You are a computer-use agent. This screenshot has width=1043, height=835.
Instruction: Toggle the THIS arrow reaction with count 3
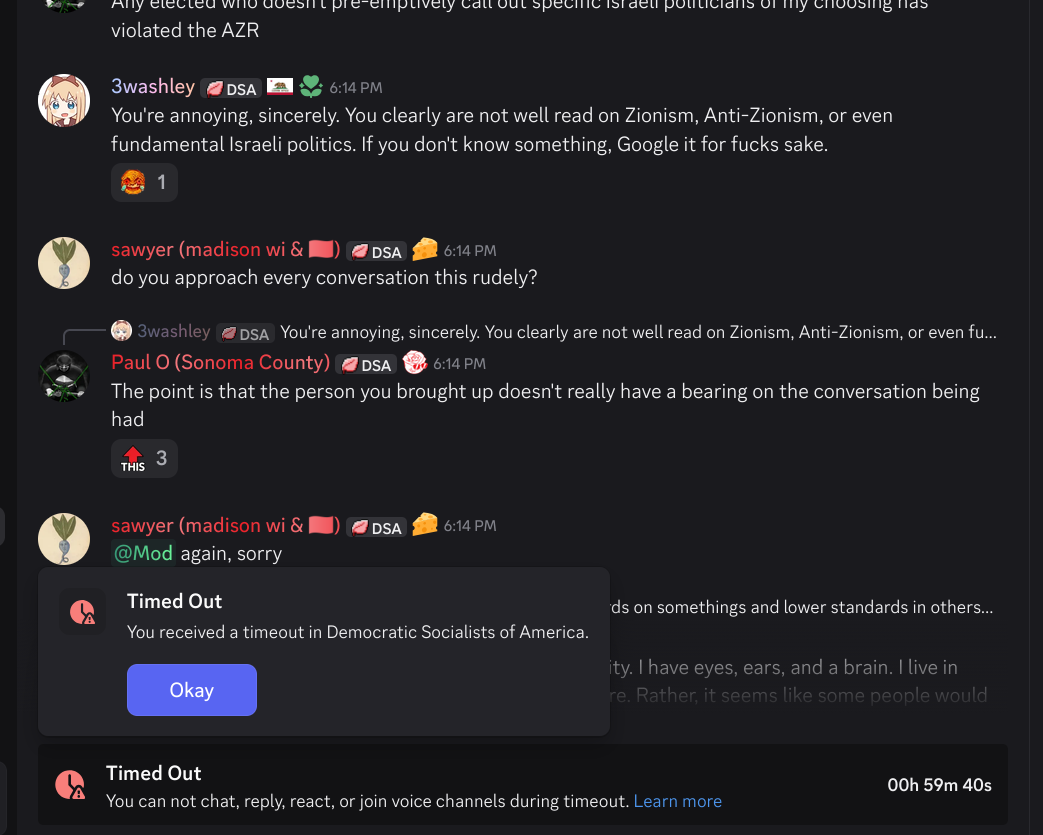[x=144, y=458]
